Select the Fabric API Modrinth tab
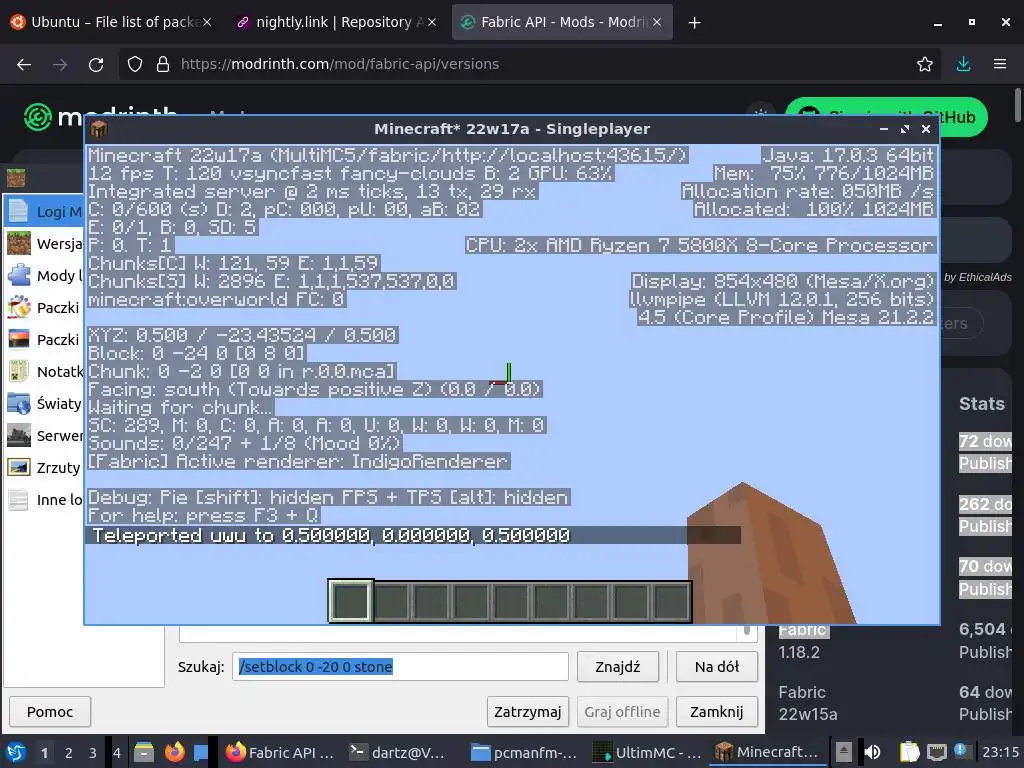The height and width of the screenshot is (768, 1024). point(562,22)
